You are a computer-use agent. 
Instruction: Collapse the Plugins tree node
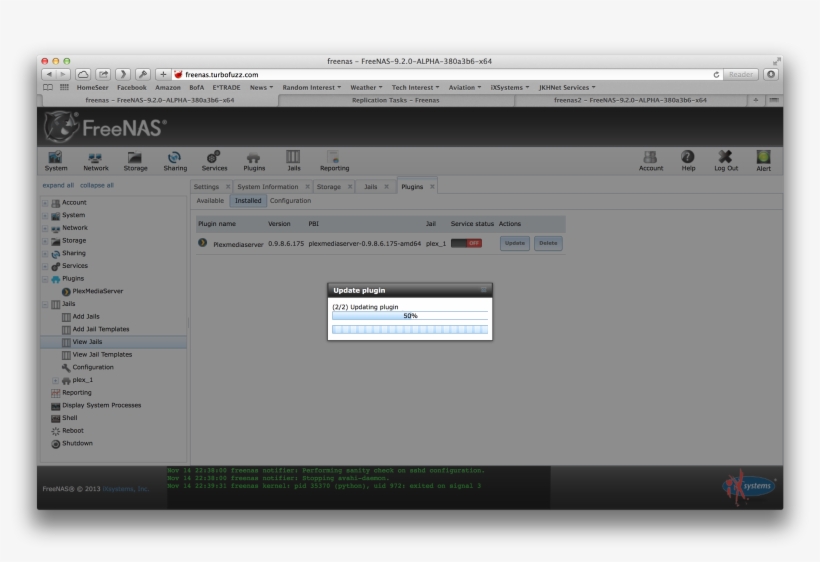[x=45, y=279]
